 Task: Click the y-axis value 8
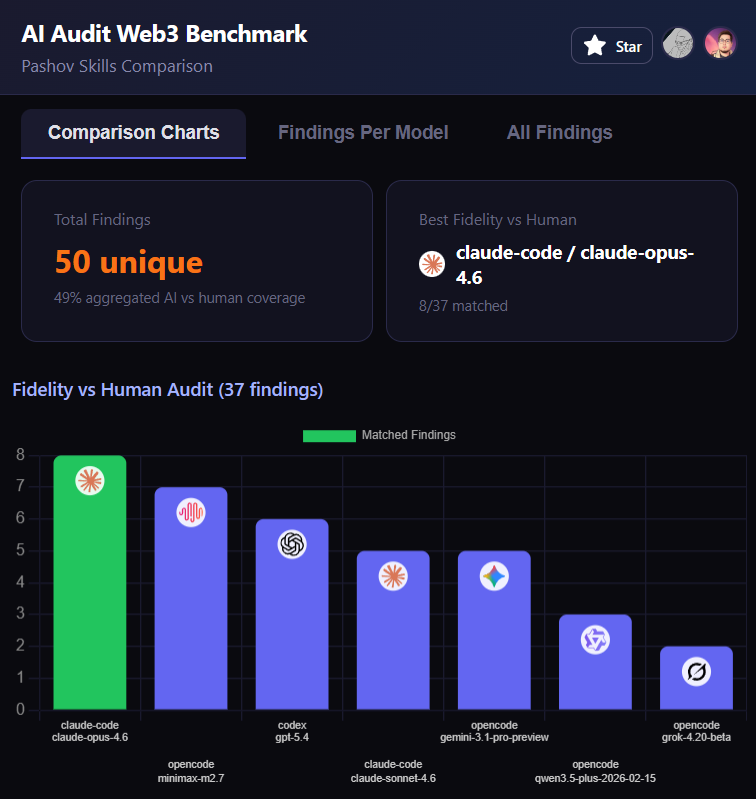point(20,455)
